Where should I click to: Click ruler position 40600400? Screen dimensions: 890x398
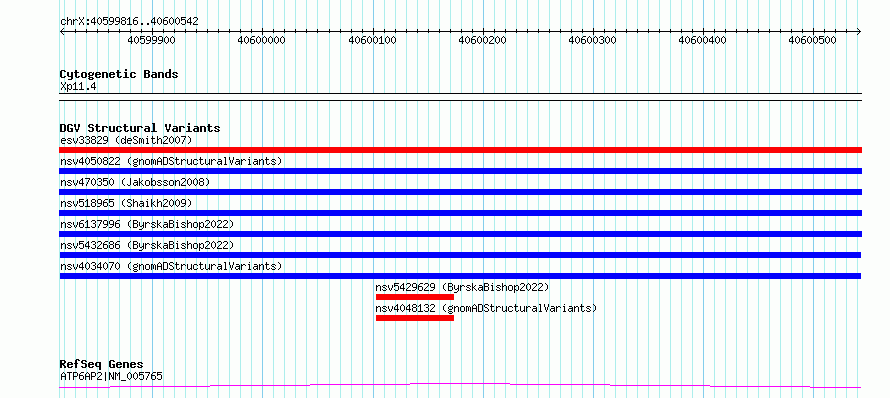[x=702, y=40]
